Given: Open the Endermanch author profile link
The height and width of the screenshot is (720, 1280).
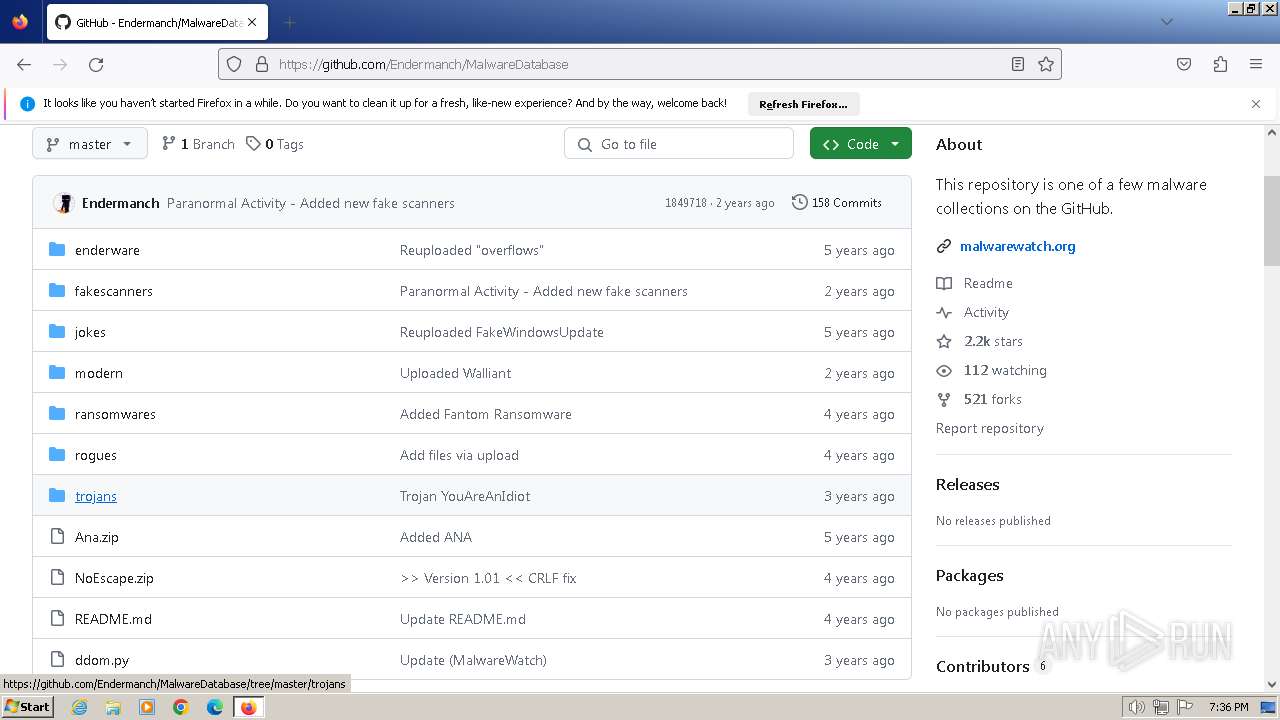Looking at the screenshot, I should point(120,203).
